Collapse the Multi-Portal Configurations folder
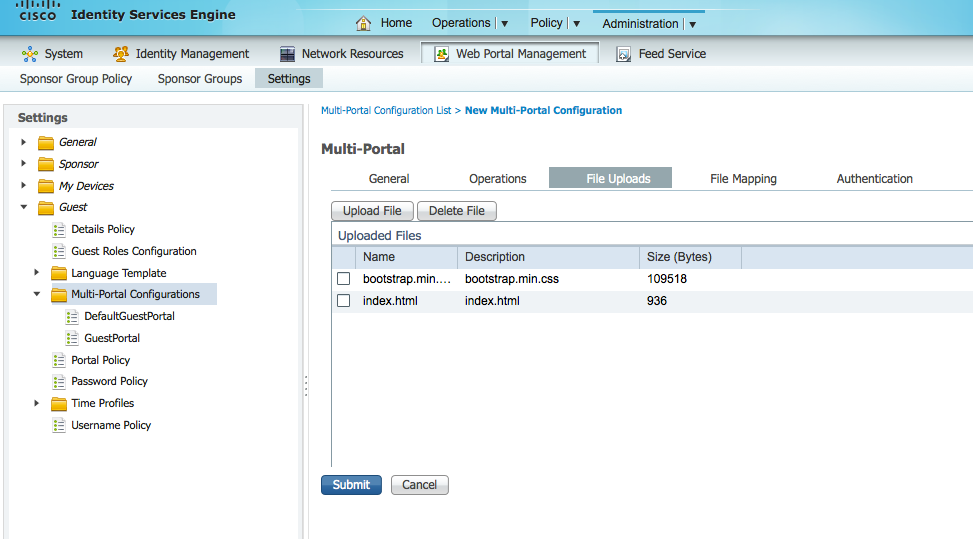The image size is (973, 539). pyautogui.click(x=37, y=294)
